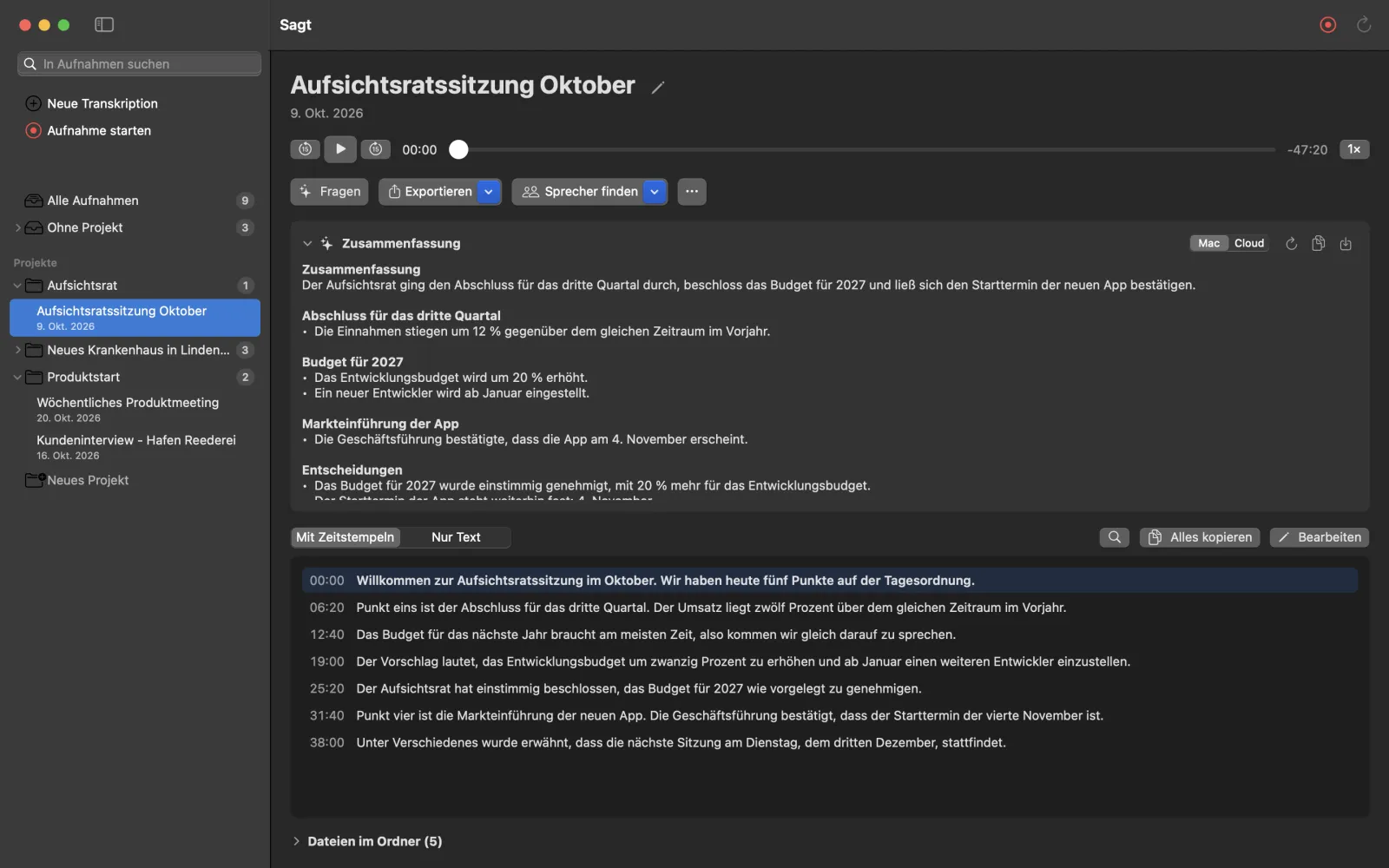Open the Exportieren dropdown arrow
The height and width of the screenshot is (868, 1389).
pyautogui.click(x=489, y=192)
